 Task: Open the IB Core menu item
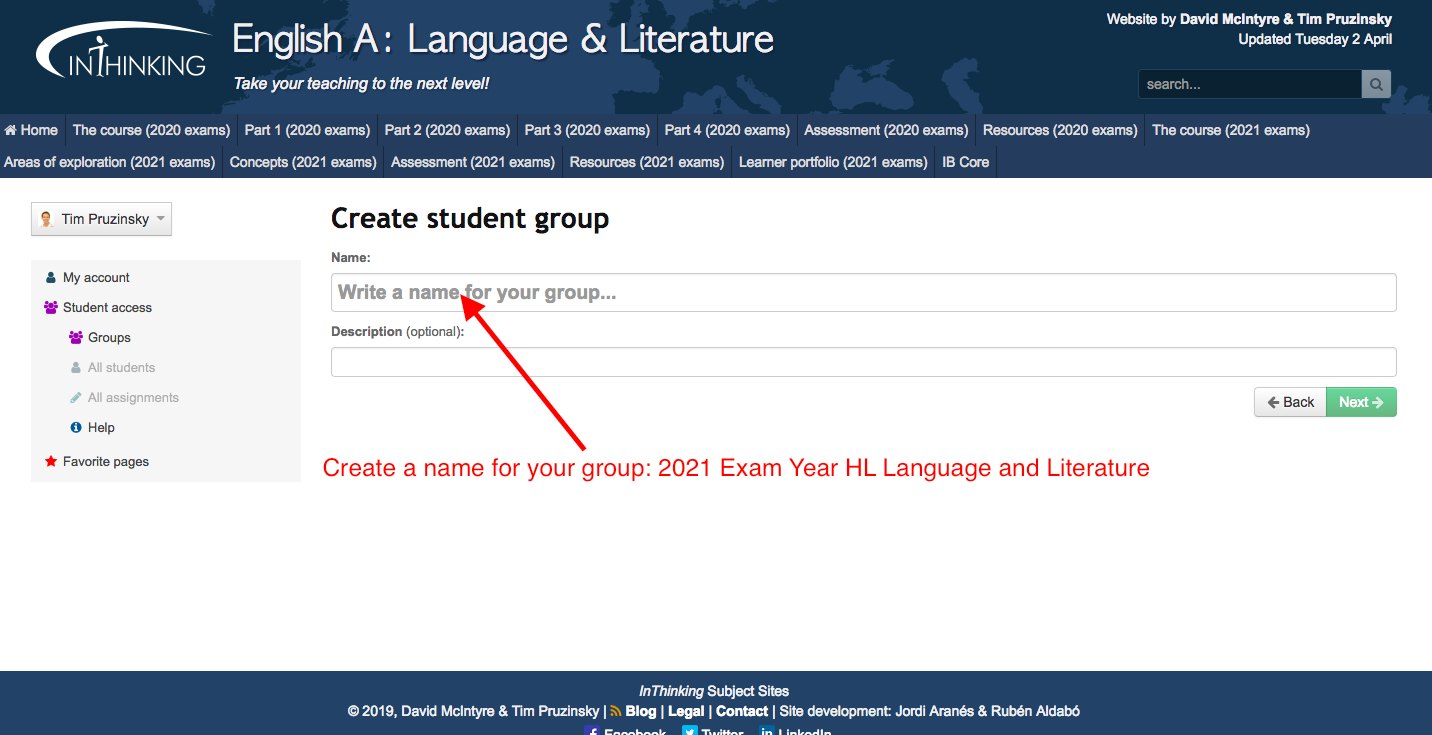point(965,162)
